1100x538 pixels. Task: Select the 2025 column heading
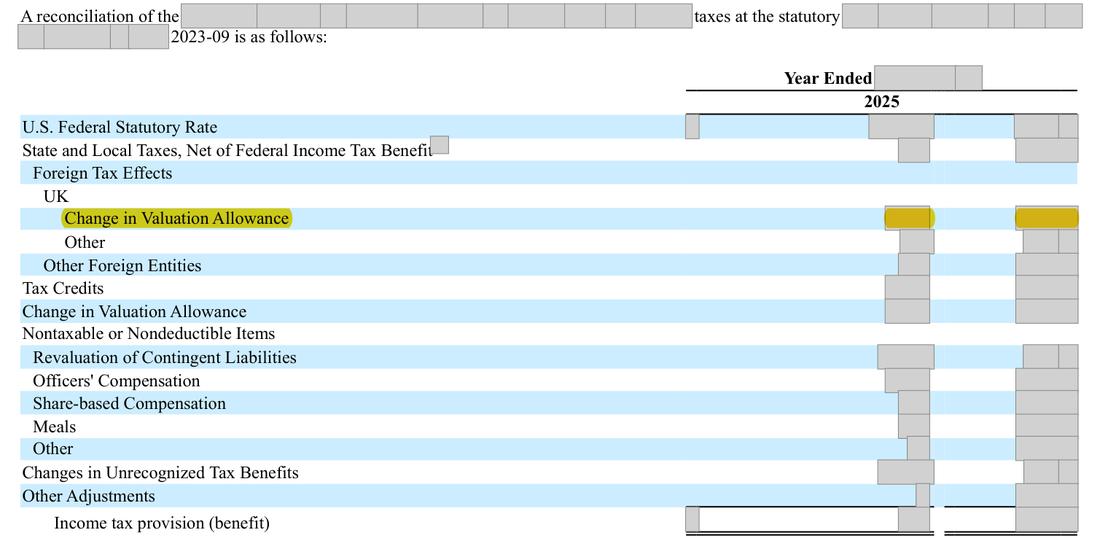click(882, 102)
